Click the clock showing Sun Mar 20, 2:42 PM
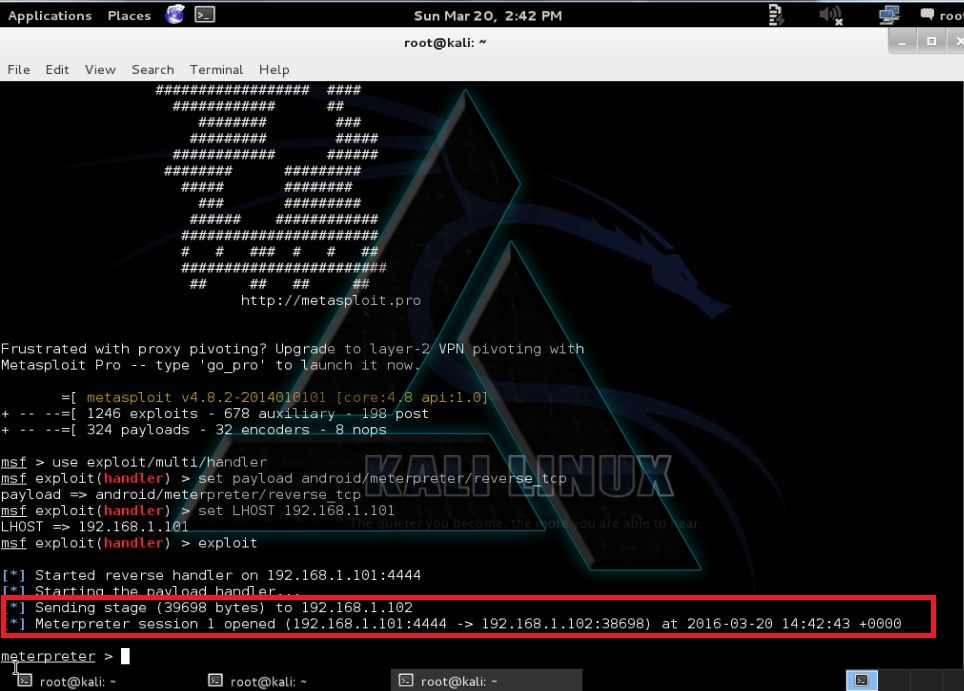964x691 pixels. tap(488, 15)
